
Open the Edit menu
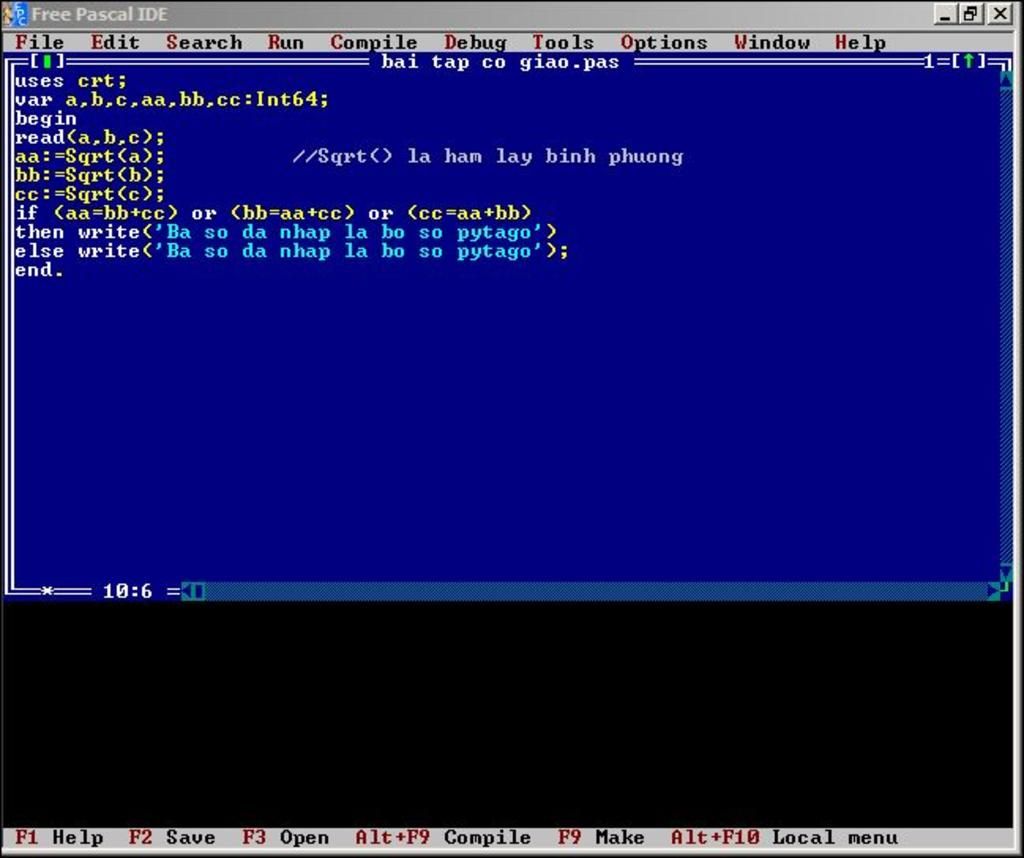(x=115, y=42)
